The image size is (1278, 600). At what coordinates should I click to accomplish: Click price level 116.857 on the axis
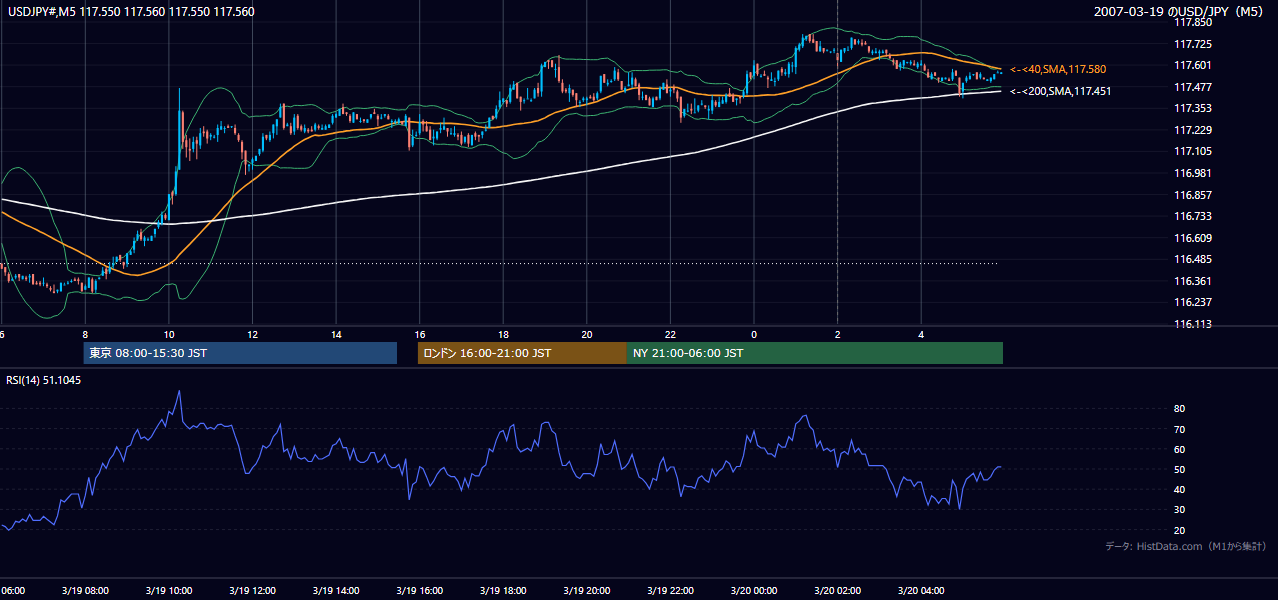(1192, 195)
